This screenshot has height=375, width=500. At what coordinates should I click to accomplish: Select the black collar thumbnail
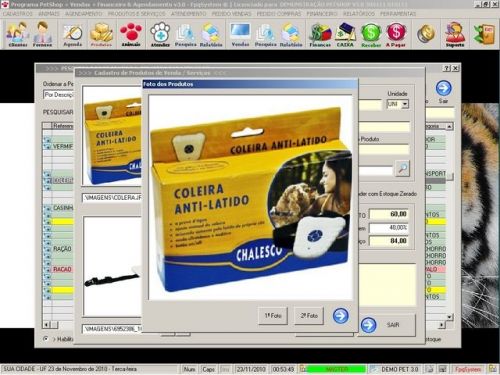tap(113, 266)
